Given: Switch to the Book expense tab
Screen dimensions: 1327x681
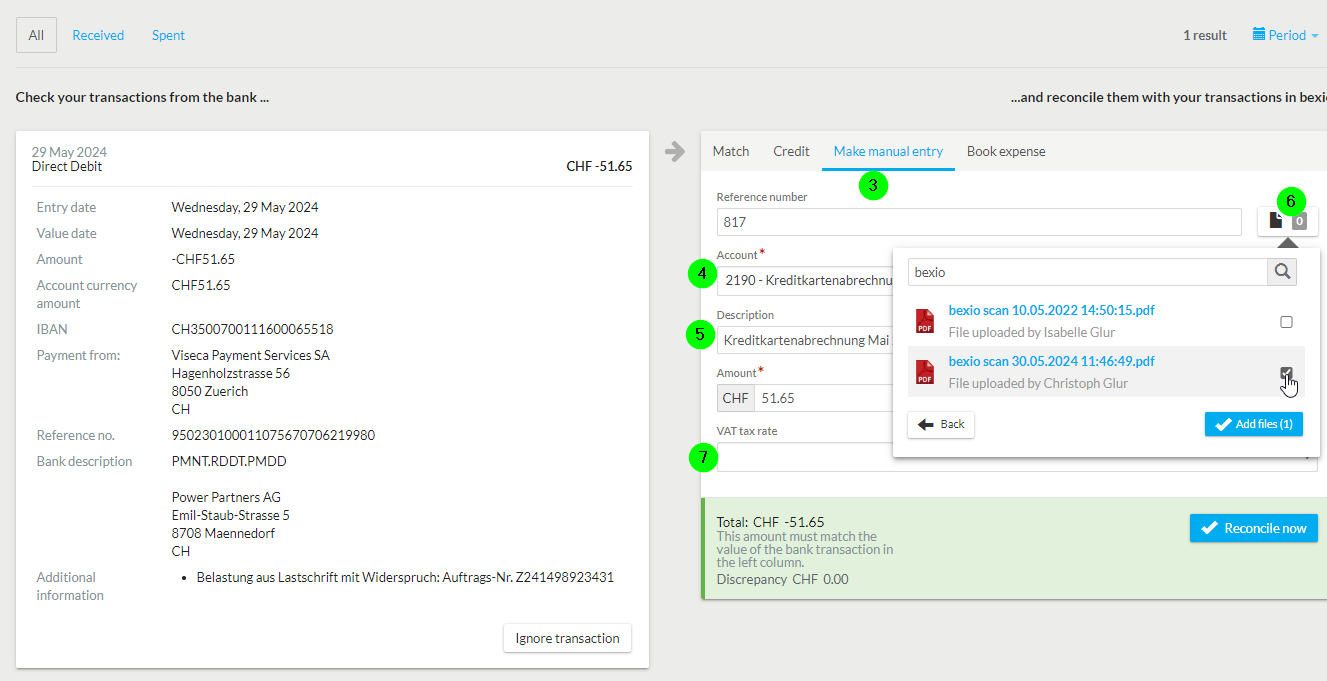Looking at the screenshot, I should 1006,151.
